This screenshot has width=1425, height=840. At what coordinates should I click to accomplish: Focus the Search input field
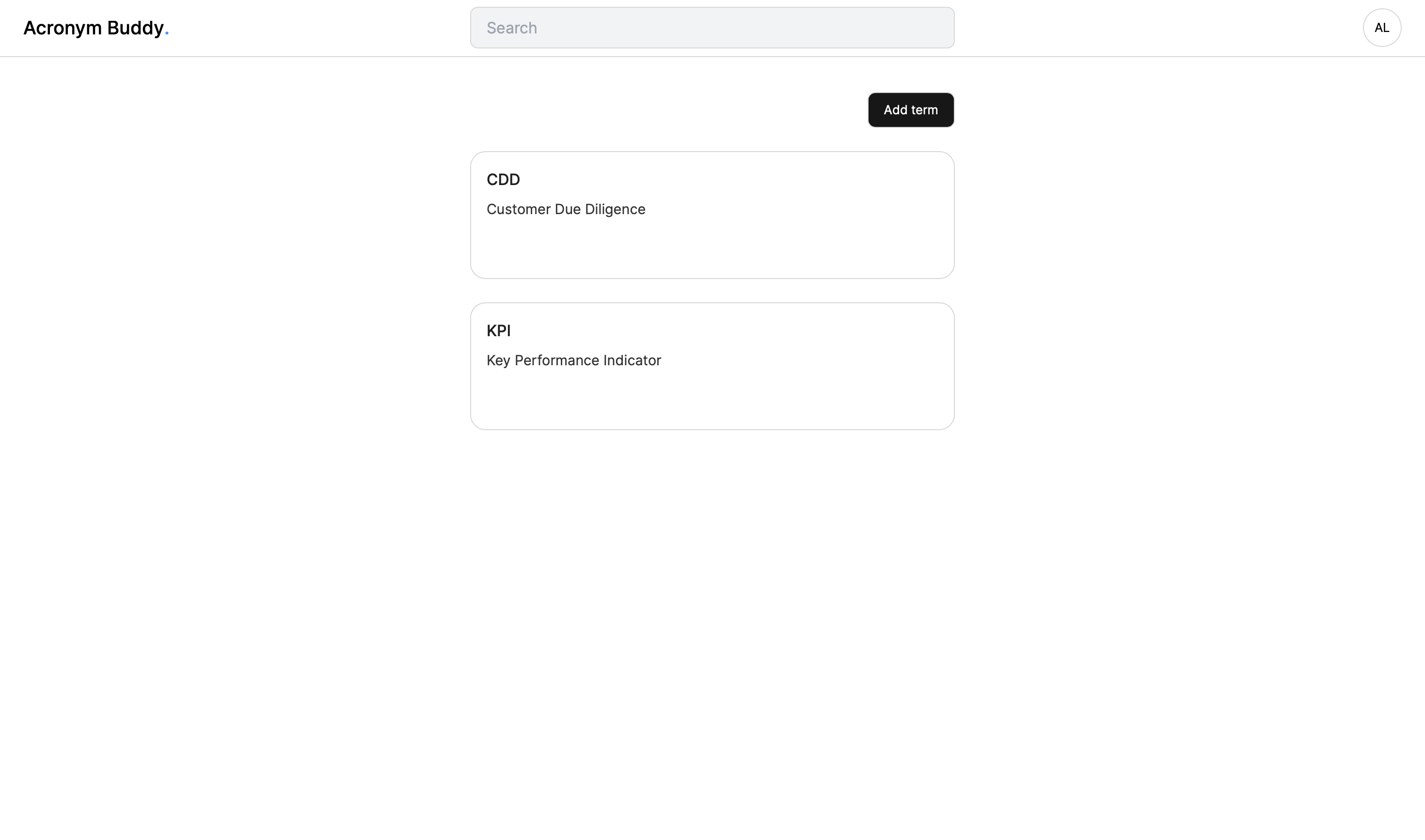[712, 28]
